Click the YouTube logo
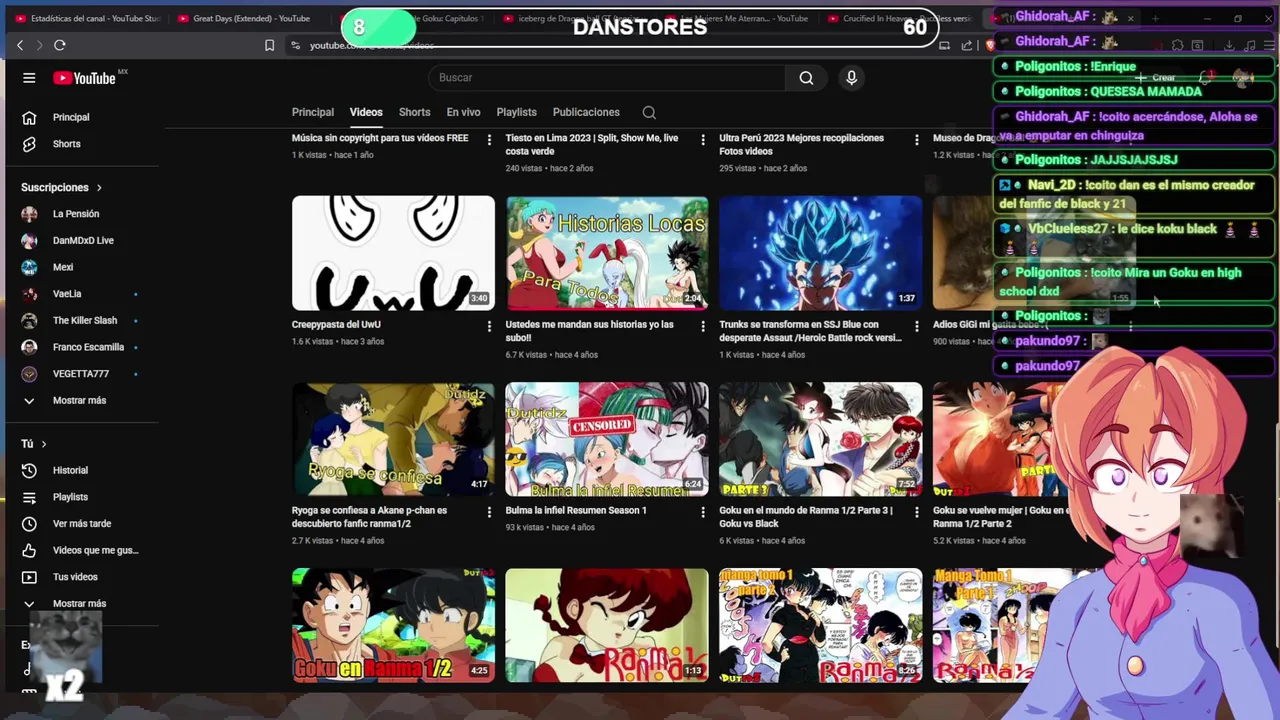 tap(86, 78)
